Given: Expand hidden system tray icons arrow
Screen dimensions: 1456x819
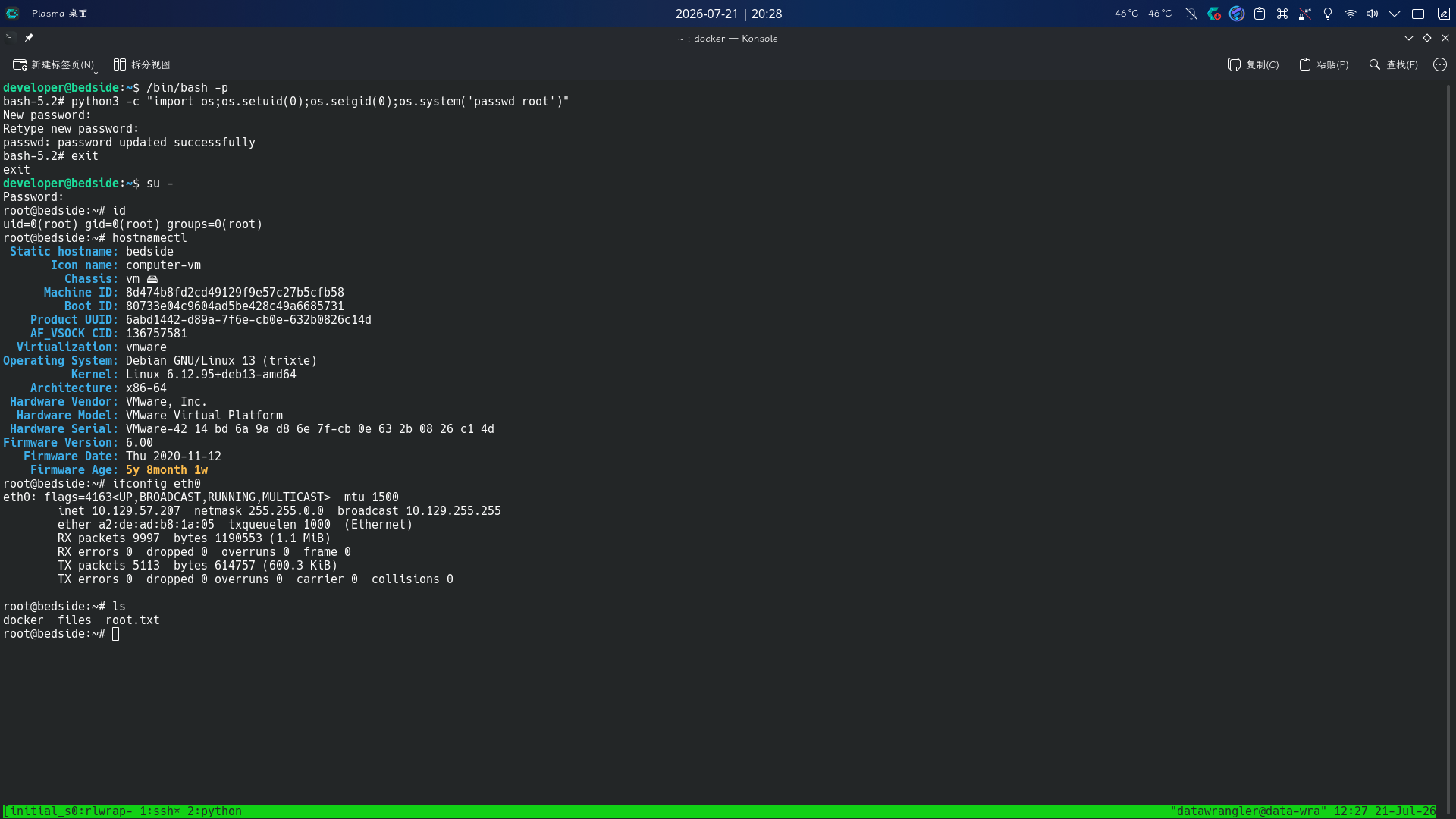Looking at the screenshot, I should coord(1395,14).
